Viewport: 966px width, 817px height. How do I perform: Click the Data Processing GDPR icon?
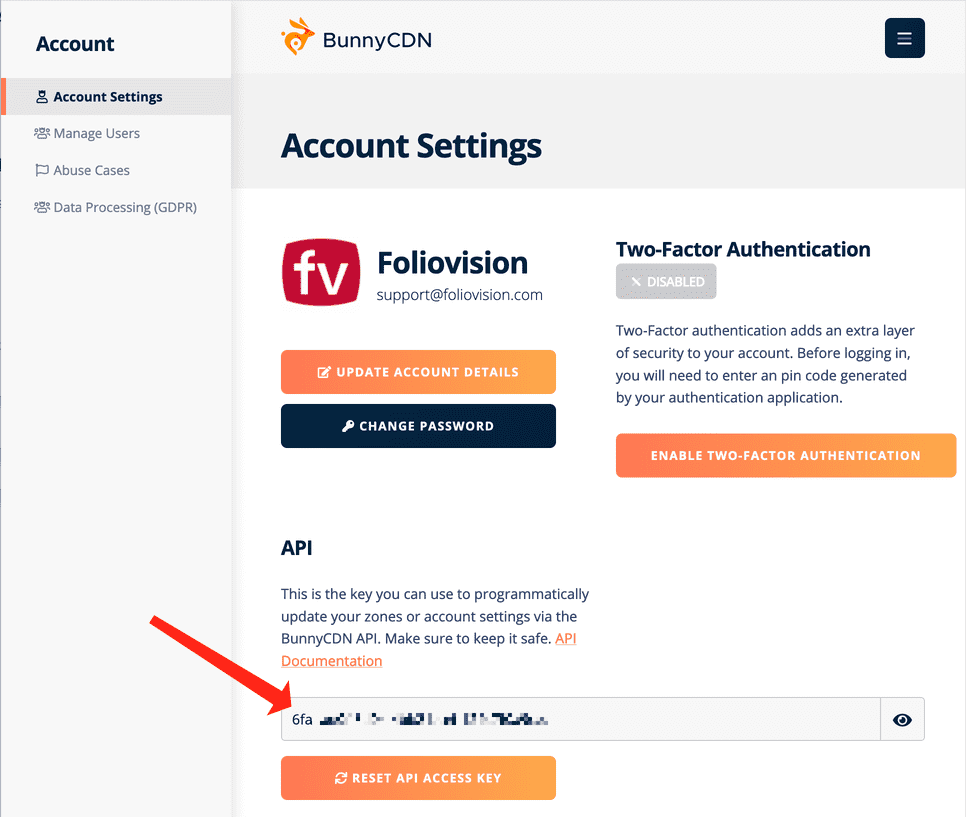tap(42, 207)
